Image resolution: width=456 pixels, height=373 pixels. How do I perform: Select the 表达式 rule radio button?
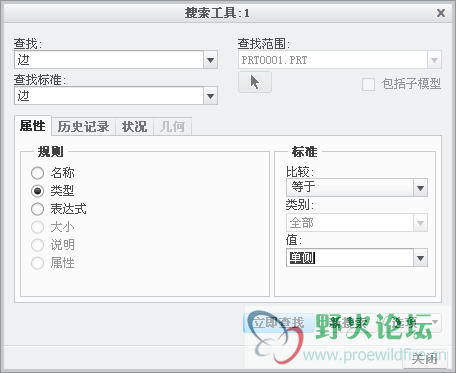[x=37, y=209]
